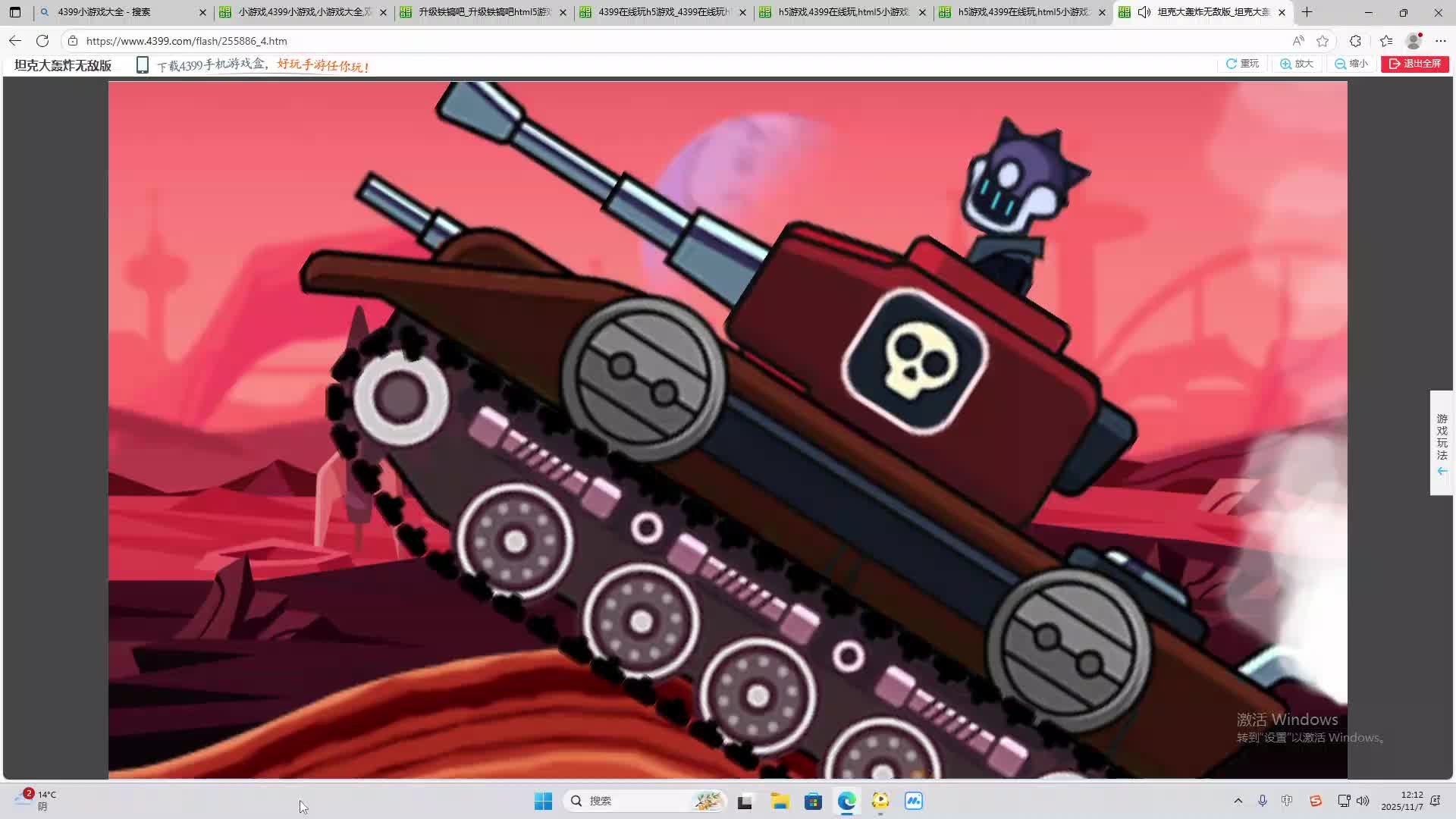Click the favorite star in the address bar
Image resolution: width=1456 pixels, height=819 pixels.
coord(1323,41)
